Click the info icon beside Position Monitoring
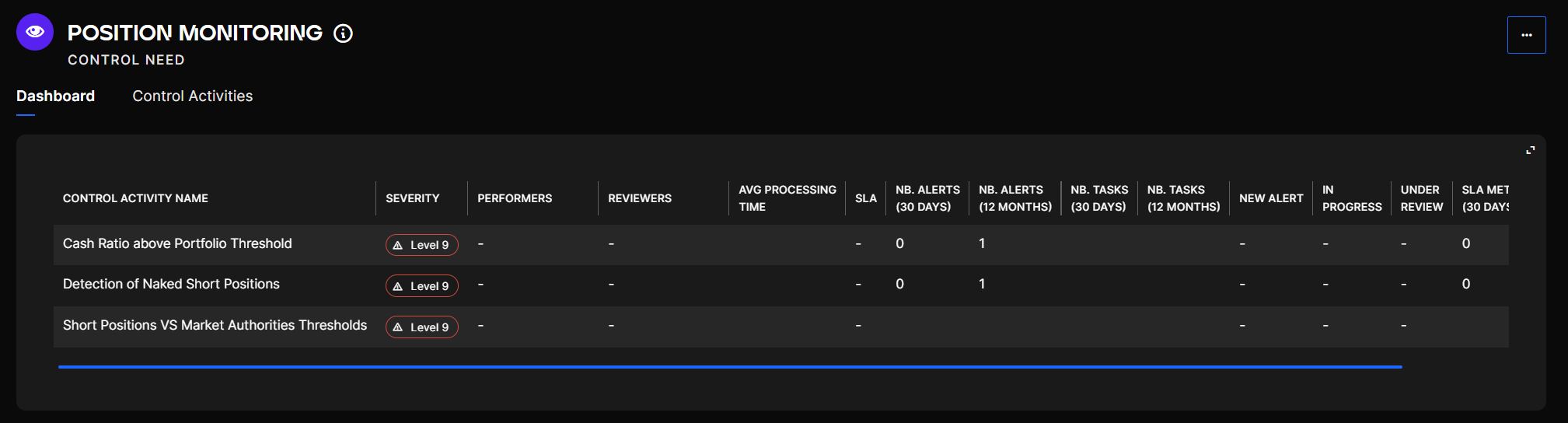Screen dimensions: 1568x423 coord(343,33)
